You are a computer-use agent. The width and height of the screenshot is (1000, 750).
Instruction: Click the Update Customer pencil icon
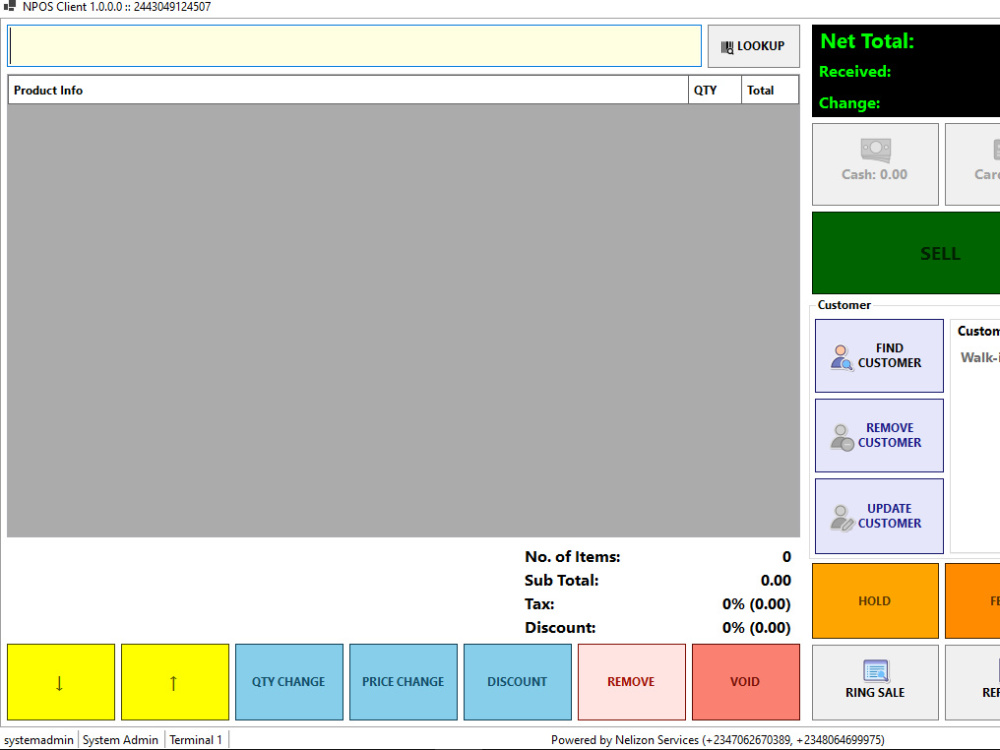(x=842, y=518)
